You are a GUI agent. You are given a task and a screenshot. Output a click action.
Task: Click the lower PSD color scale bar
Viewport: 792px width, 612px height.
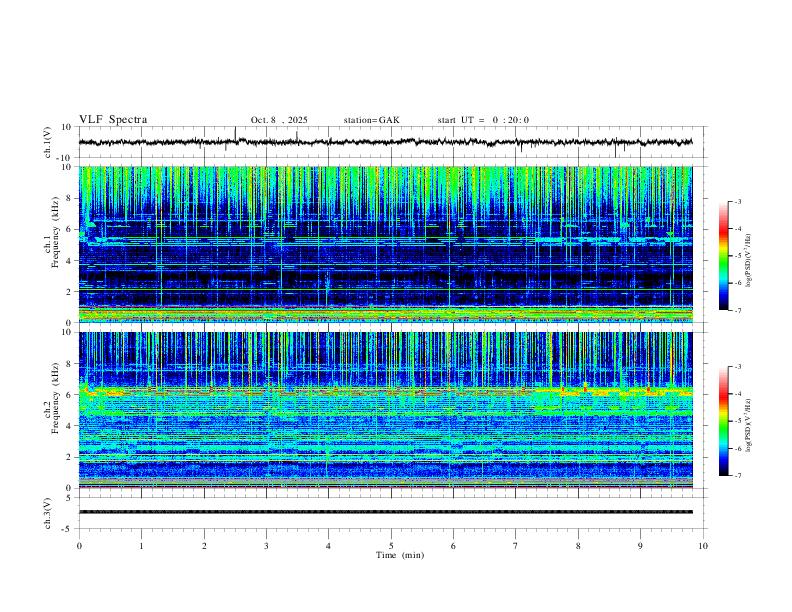723,421
